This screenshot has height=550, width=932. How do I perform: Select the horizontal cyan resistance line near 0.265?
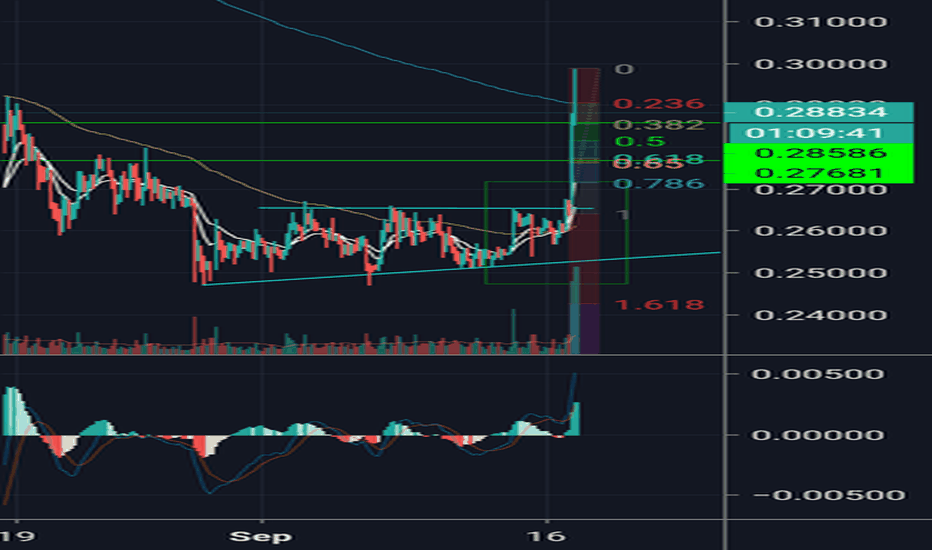pos(426,208)
